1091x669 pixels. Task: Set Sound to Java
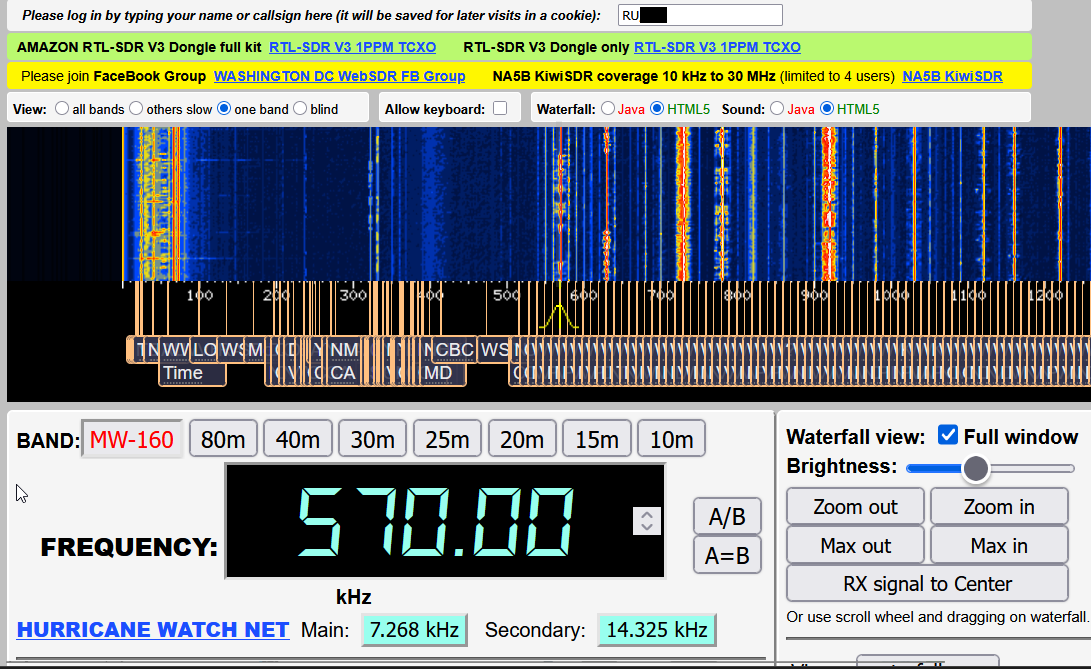[x=777, y=109]
